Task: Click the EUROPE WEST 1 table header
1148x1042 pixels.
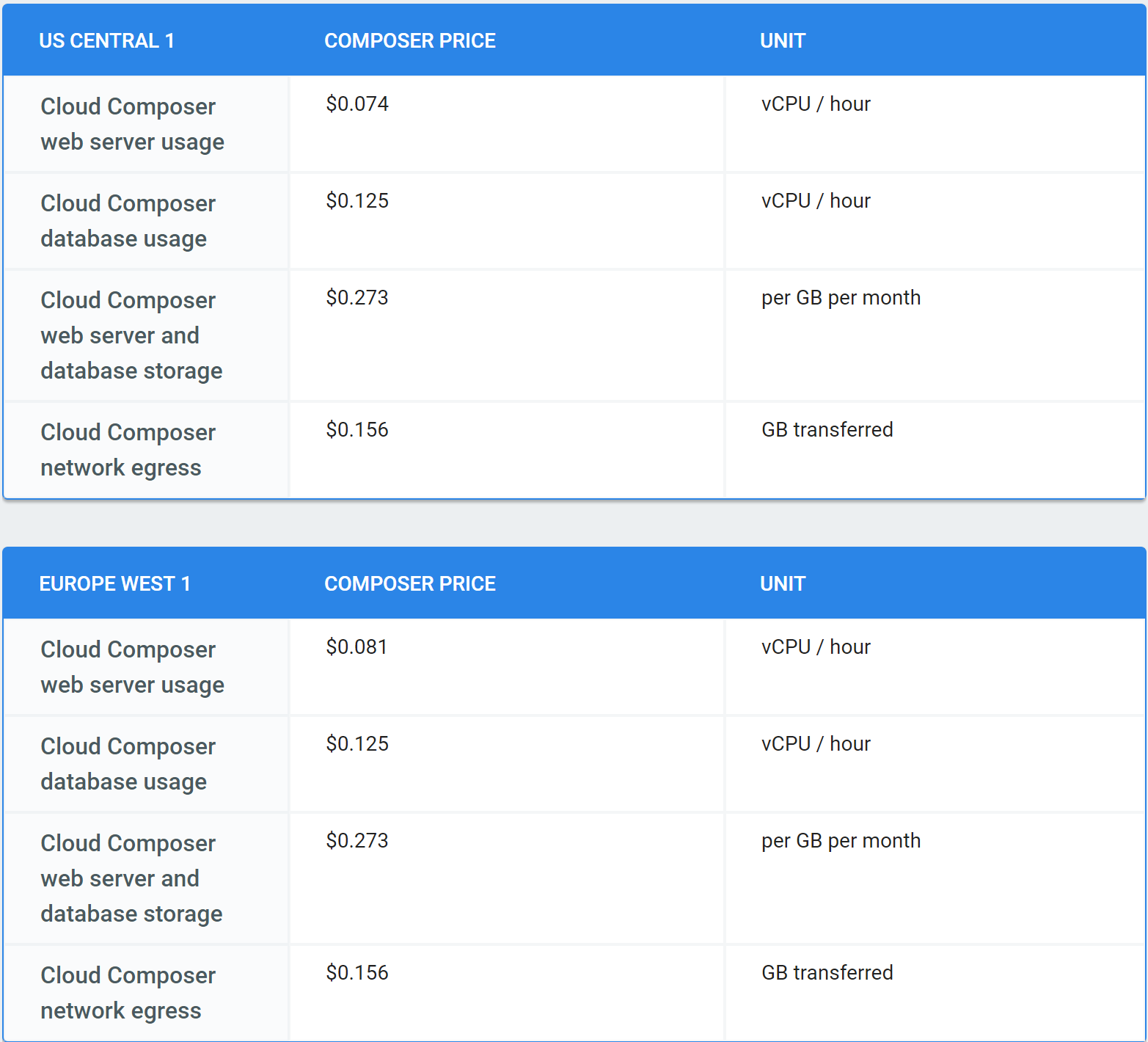Action: (114, 584)
